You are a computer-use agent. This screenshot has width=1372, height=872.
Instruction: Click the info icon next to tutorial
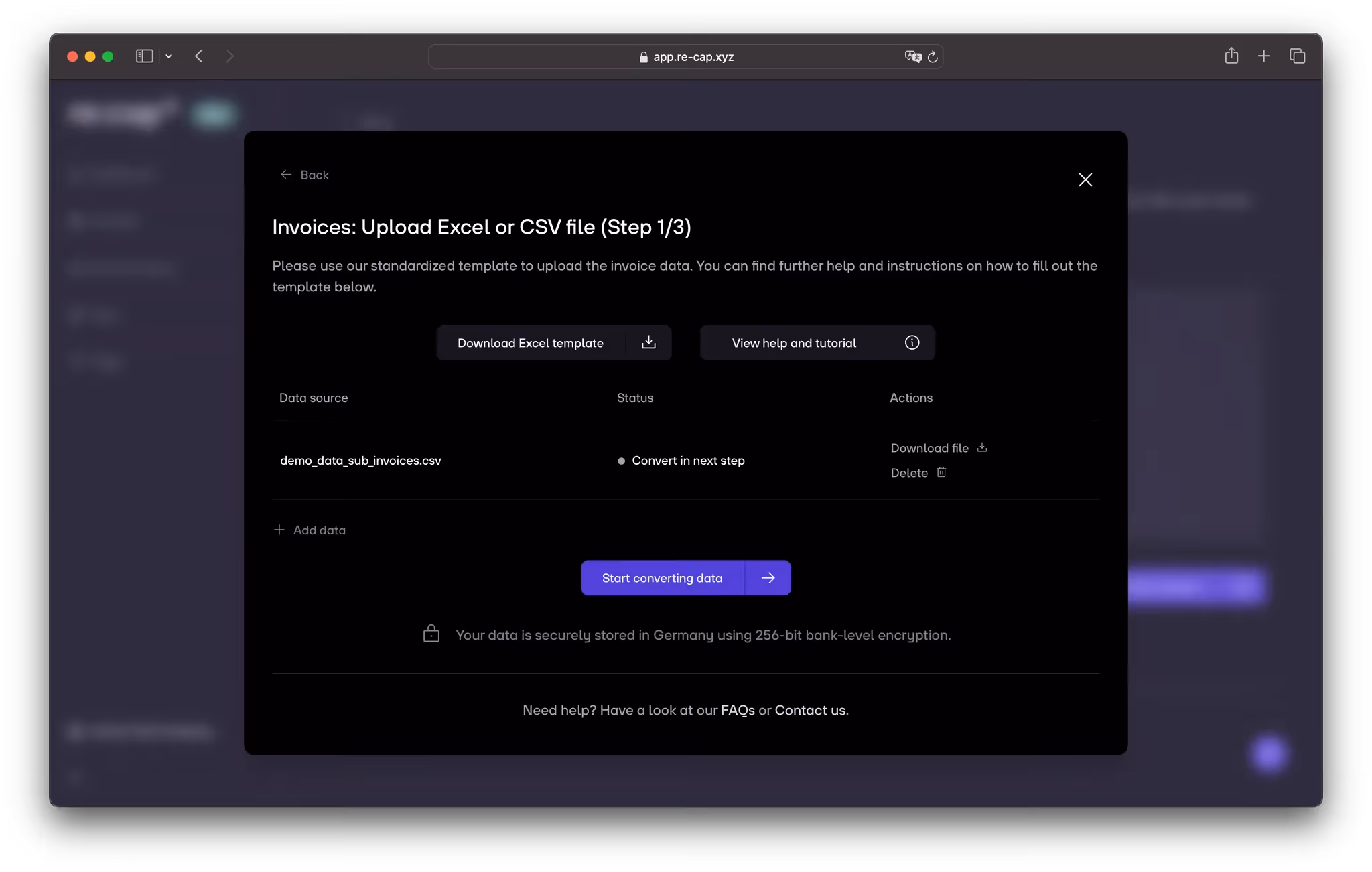[912, 342]
